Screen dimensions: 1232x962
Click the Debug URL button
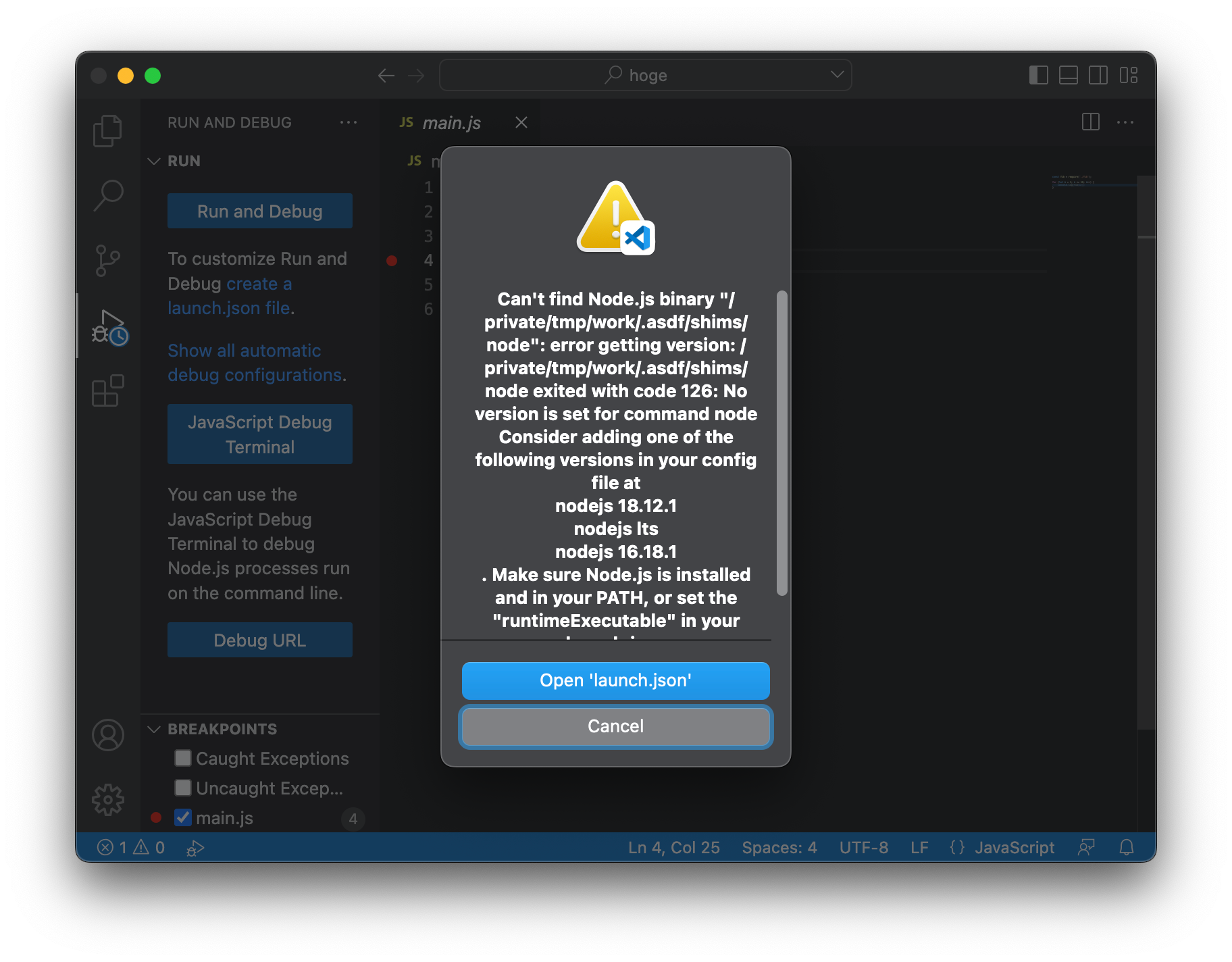click(x=260, y=640)
